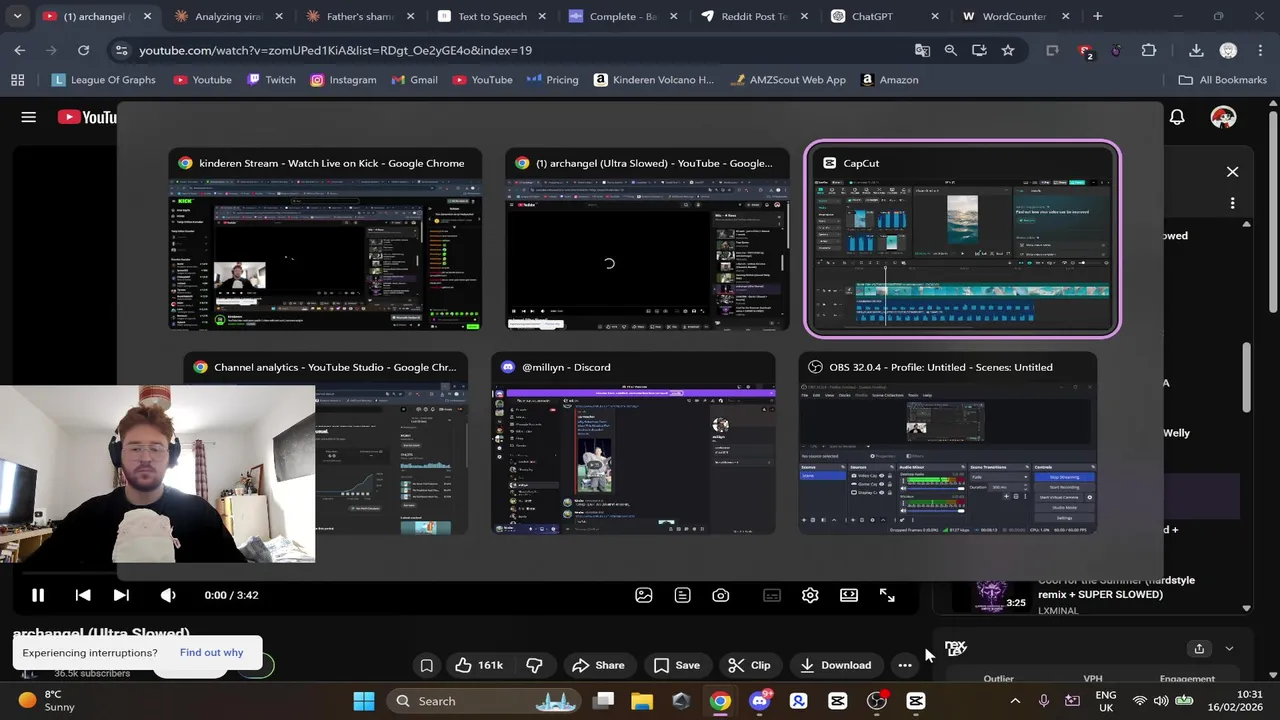Create a Clip of the video

tap(749, 665)
